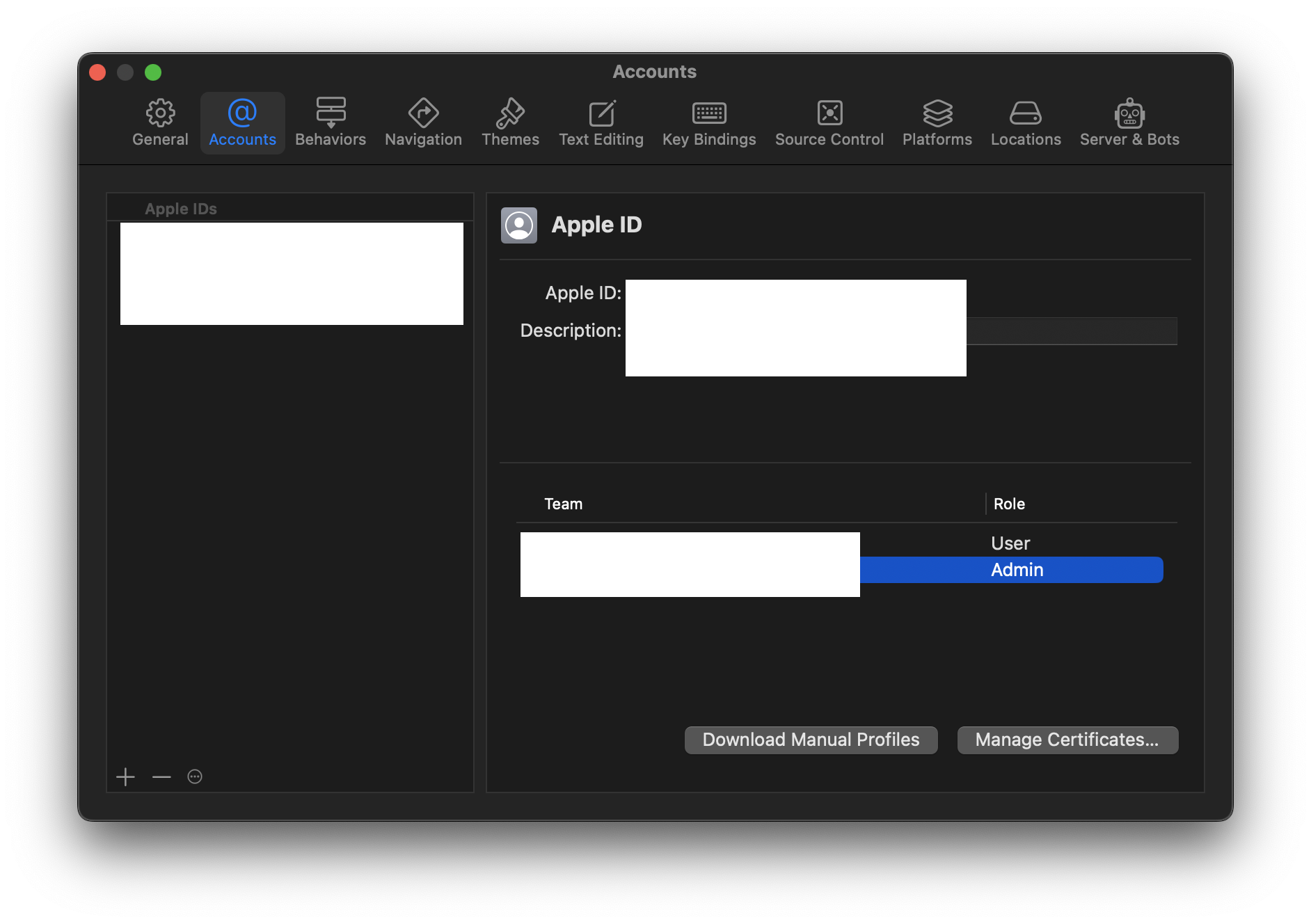
Task: Zoom the window with green button
Action: click(x=153, y=72)
